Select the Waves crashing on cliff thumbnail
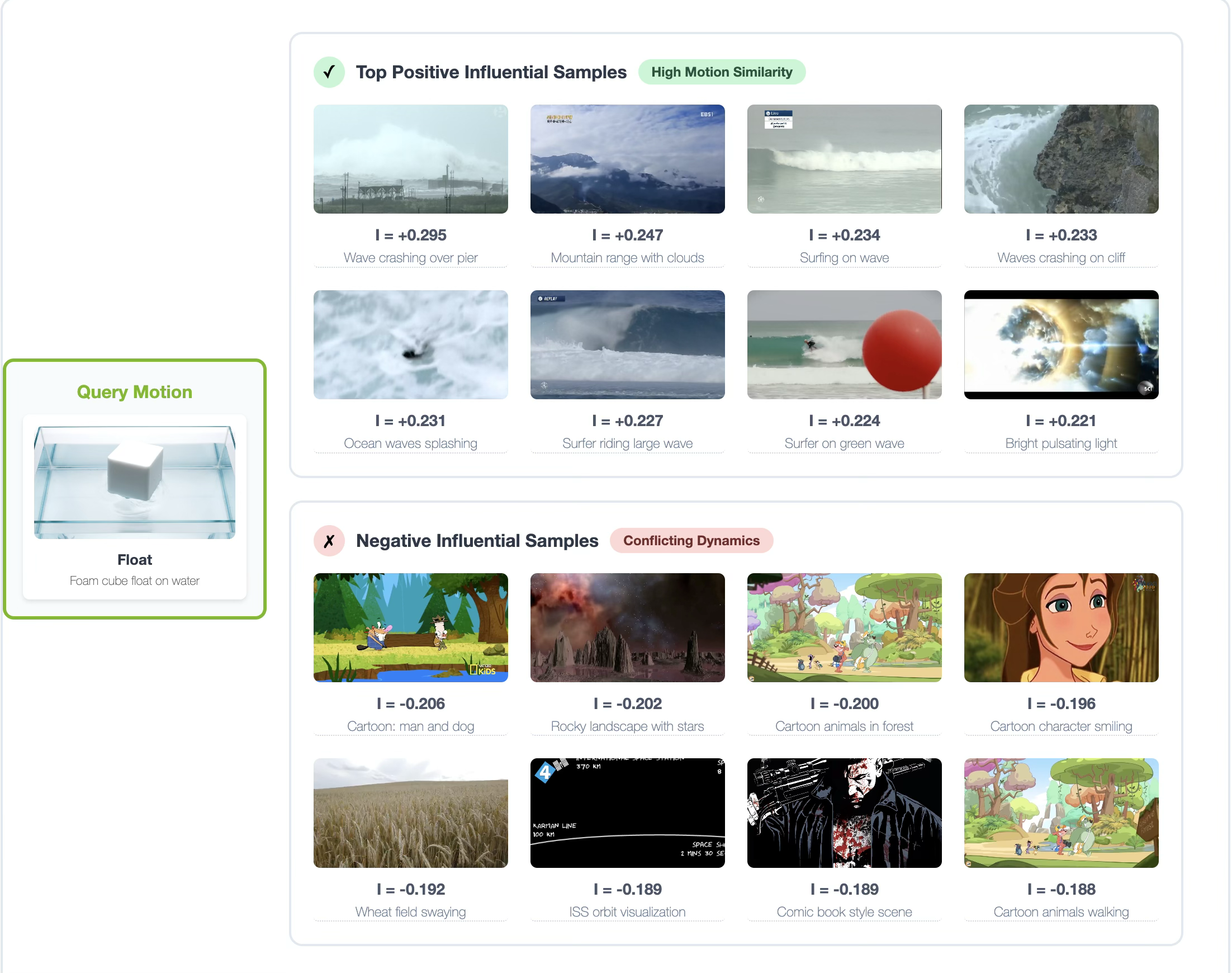The width and height of the screenshot is (1232, 973). [1061, 159]
